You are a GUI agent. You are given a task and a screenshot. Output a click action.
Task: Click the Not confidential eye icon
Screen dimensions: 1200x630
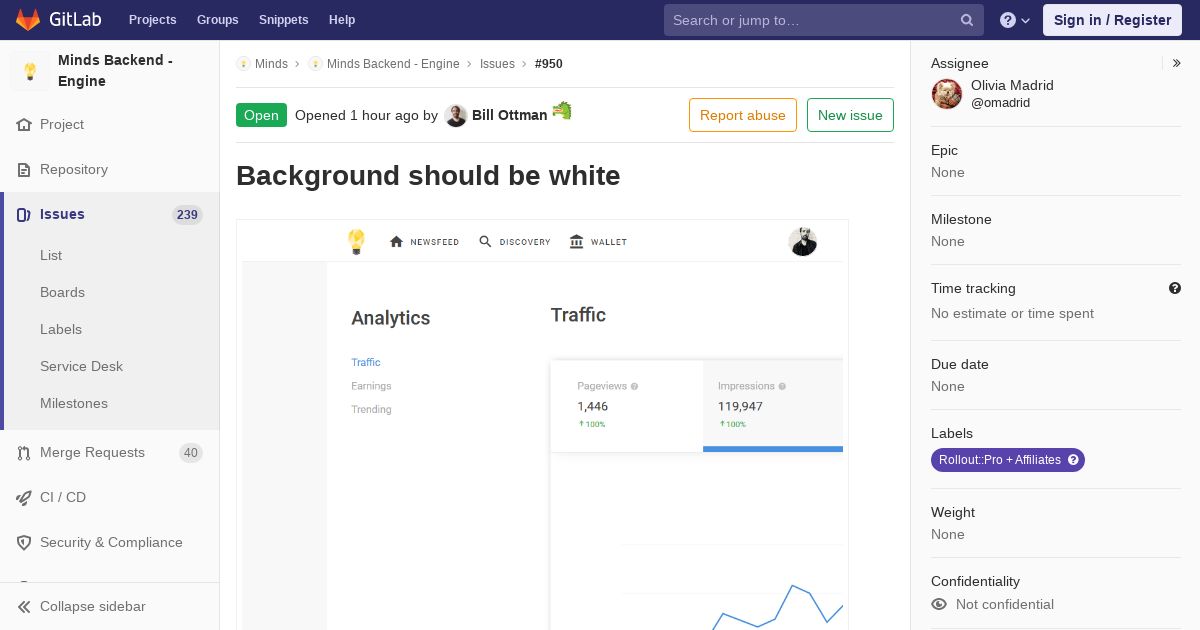[x=939, y=604]
